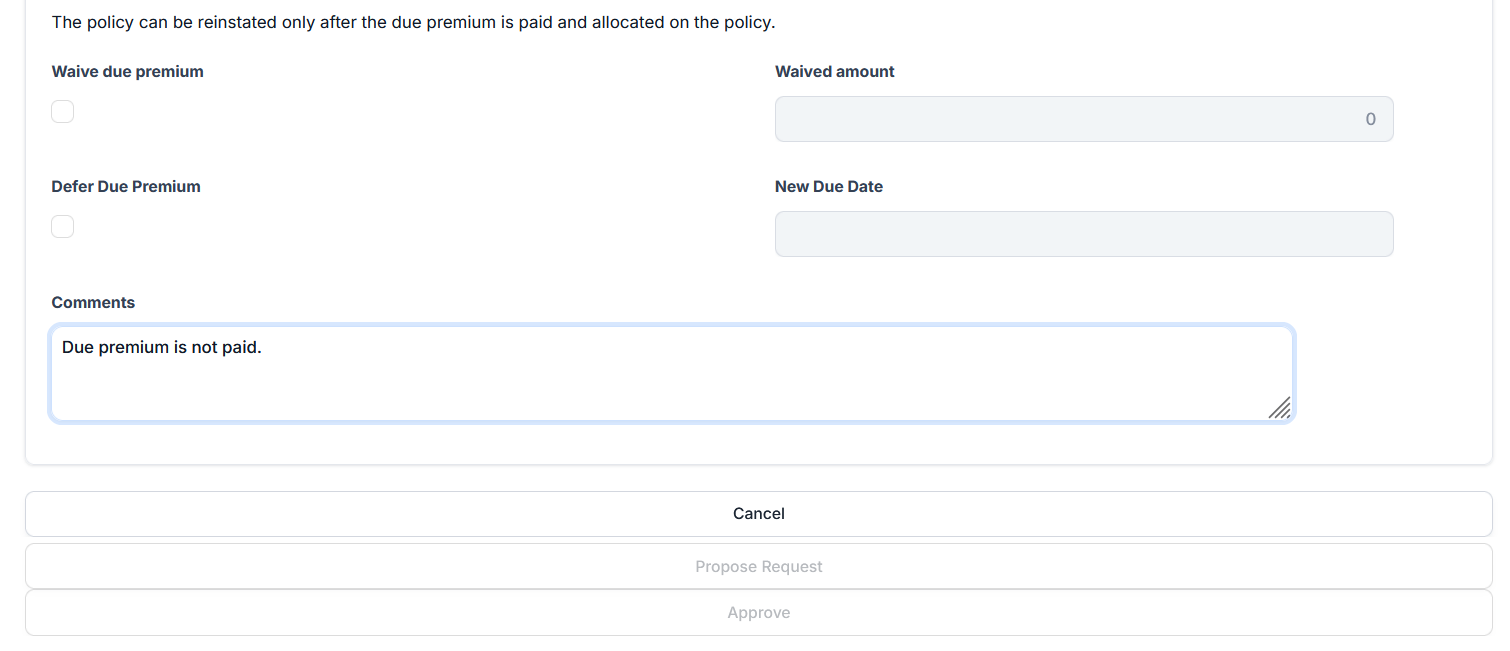
Task: Click the 'Due premium is not paid.' comment text
Action: point(161,348)
